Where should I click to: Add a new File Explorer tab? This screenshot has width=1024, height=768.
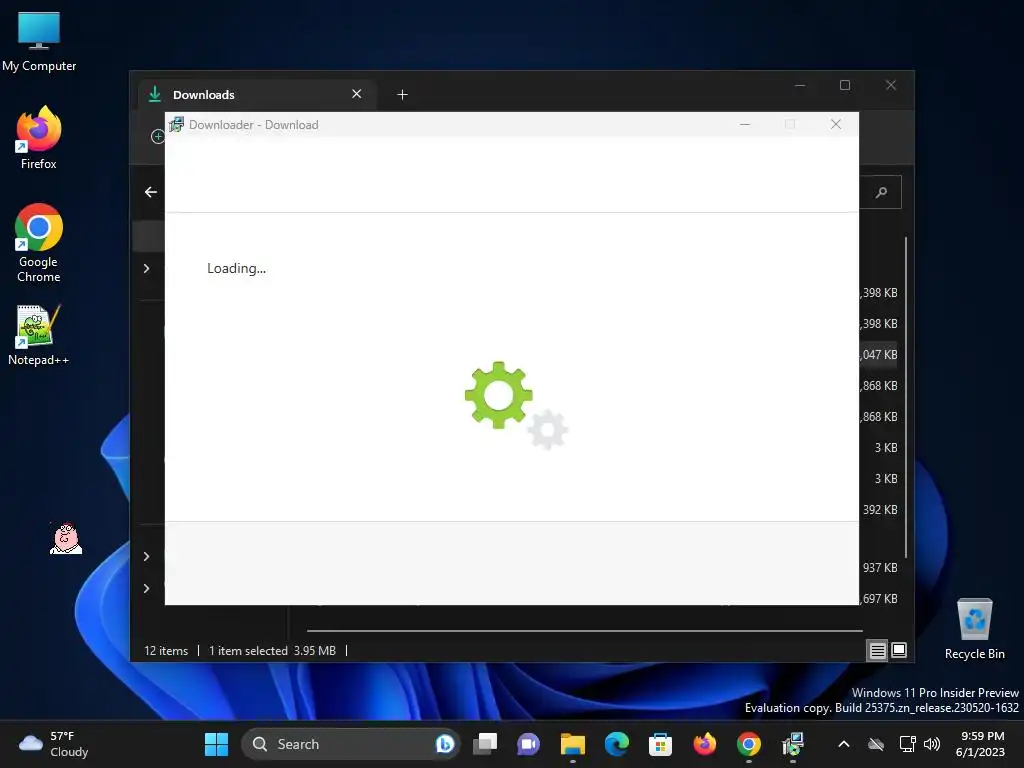(402, 95)
